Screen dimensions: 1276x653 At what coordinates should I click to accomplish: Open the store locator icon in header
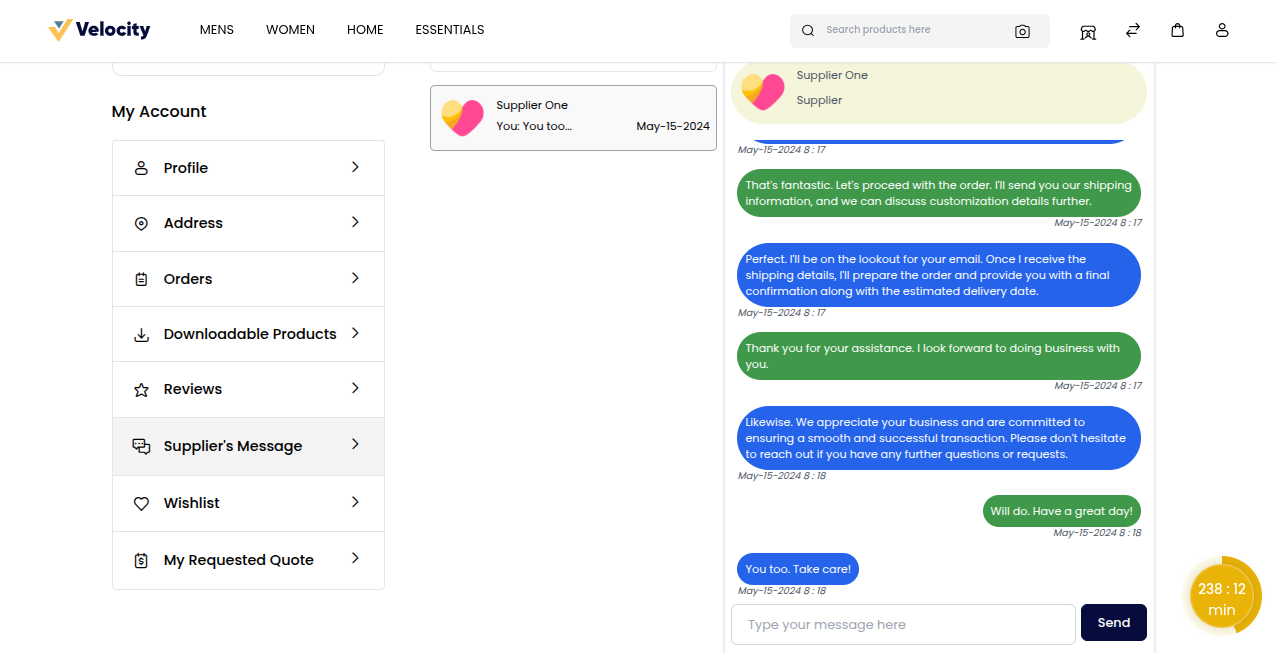[x=1088, y=31]
